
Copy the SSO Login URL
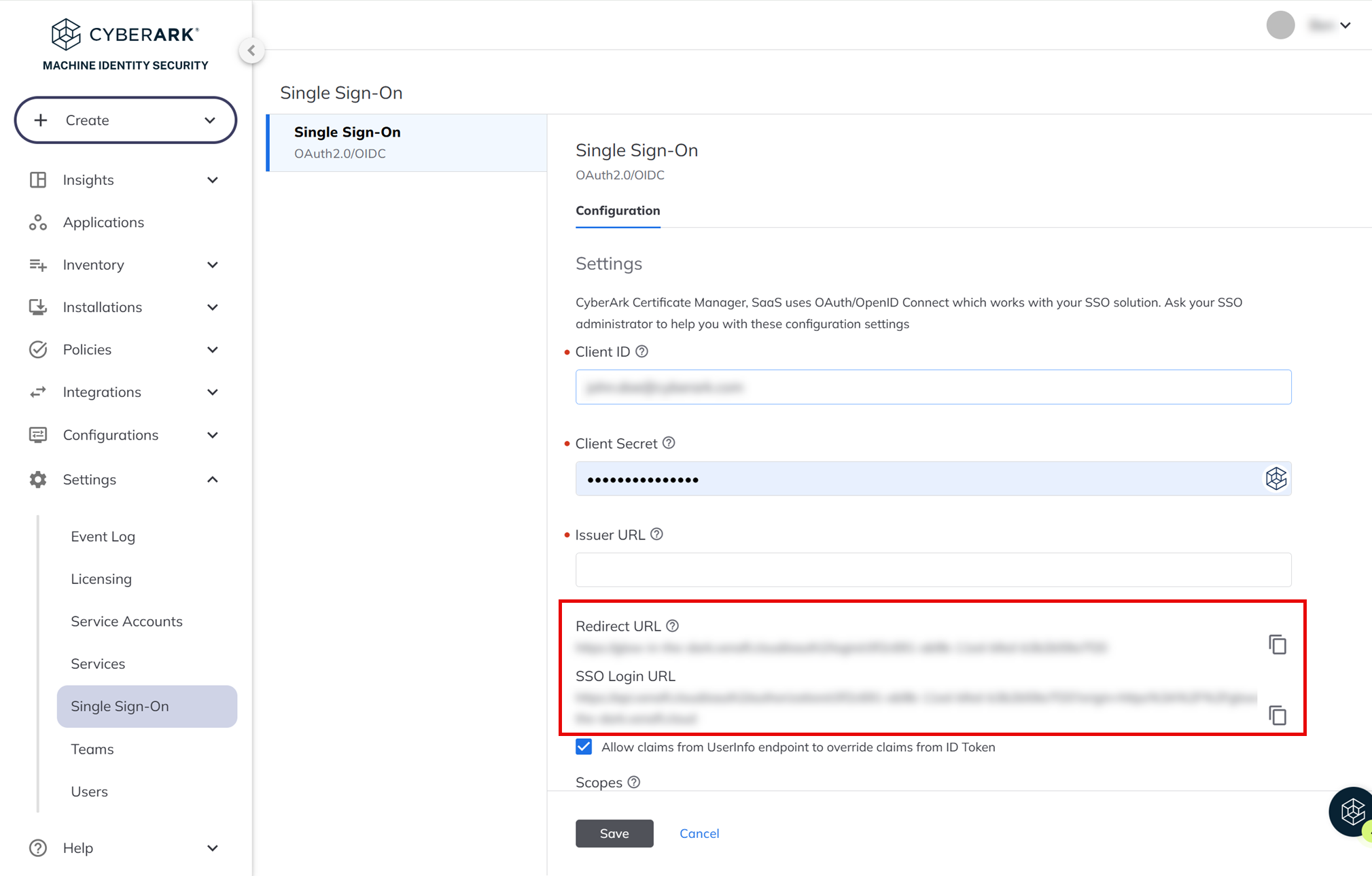point(1277,715)
